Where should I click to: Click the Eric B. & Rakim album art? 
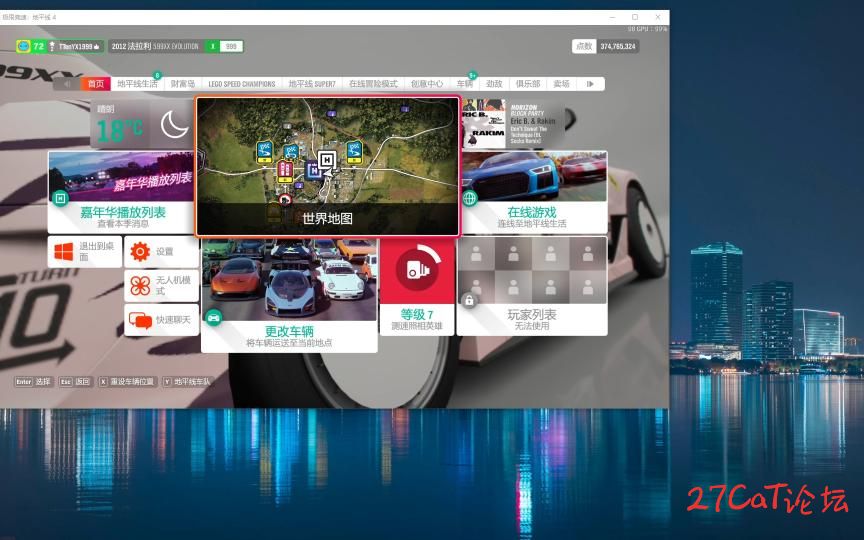(483, 124)
